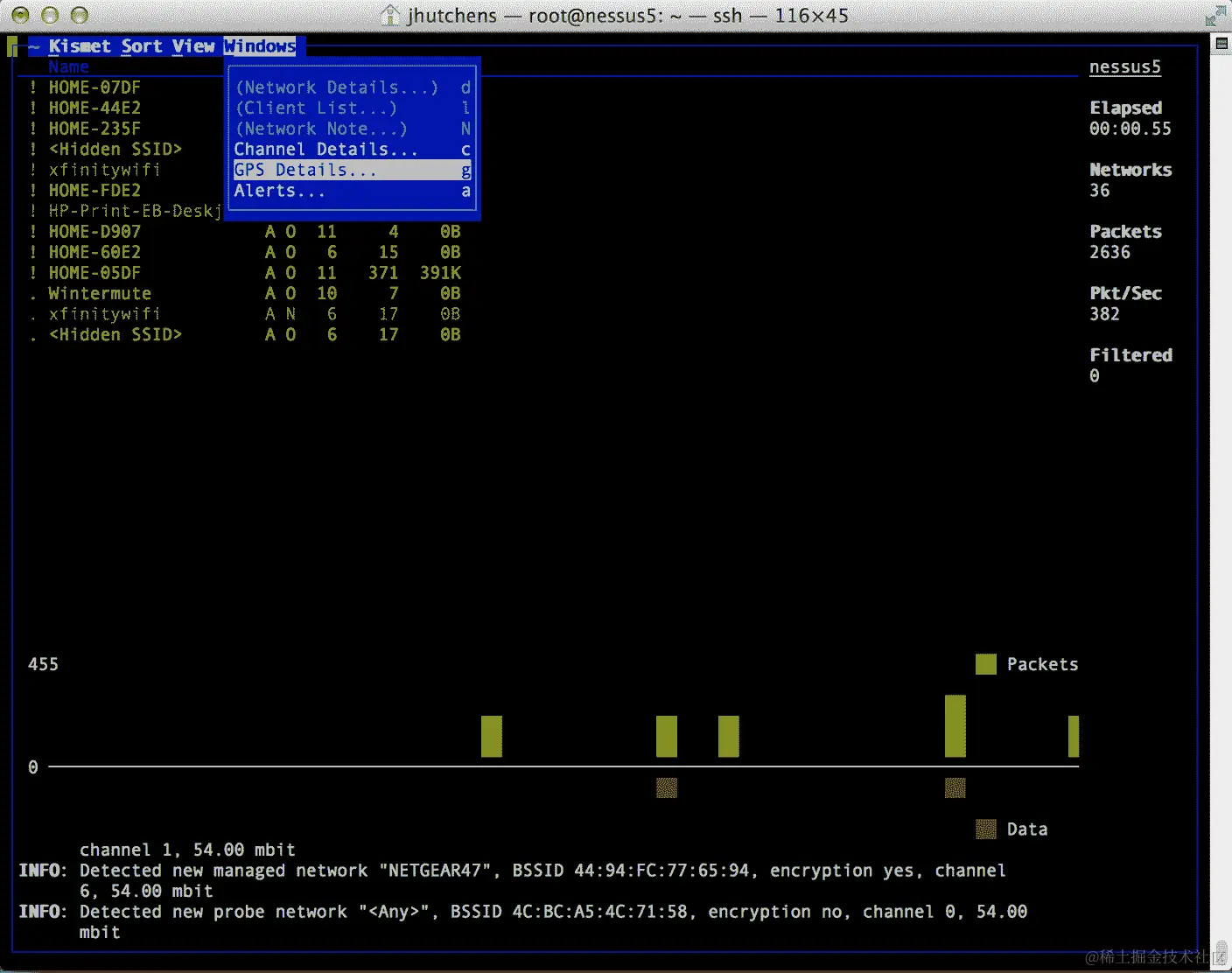
Task: Click the Packets legend color swatch
Action: pyautogui.click(x=986, y=664)
